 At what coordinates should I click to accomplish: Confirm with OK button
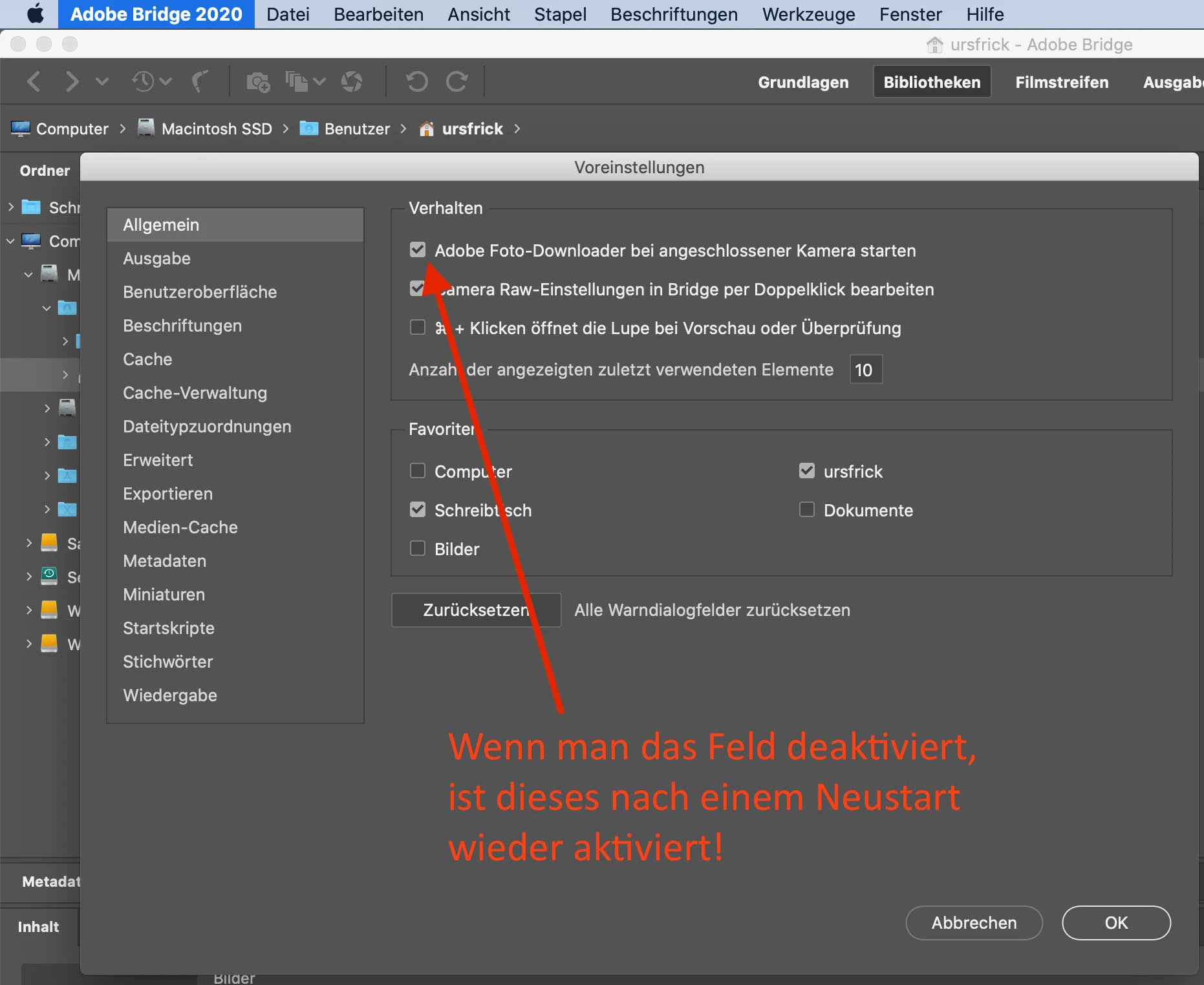pyautogui.click(x=1116, y=923)
